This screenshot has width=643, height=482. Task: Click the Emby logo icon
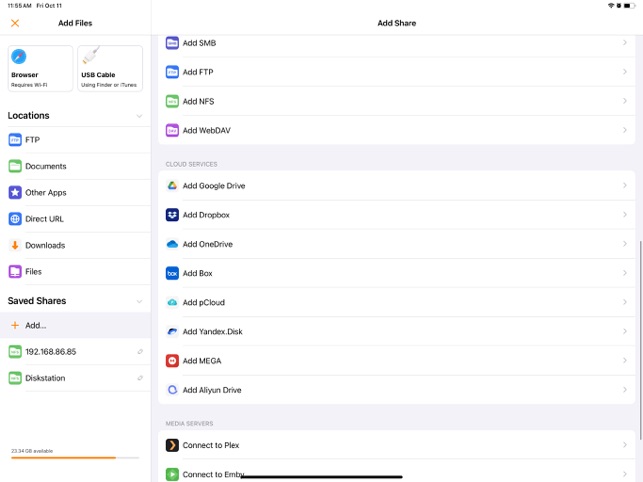pos(172,474)
